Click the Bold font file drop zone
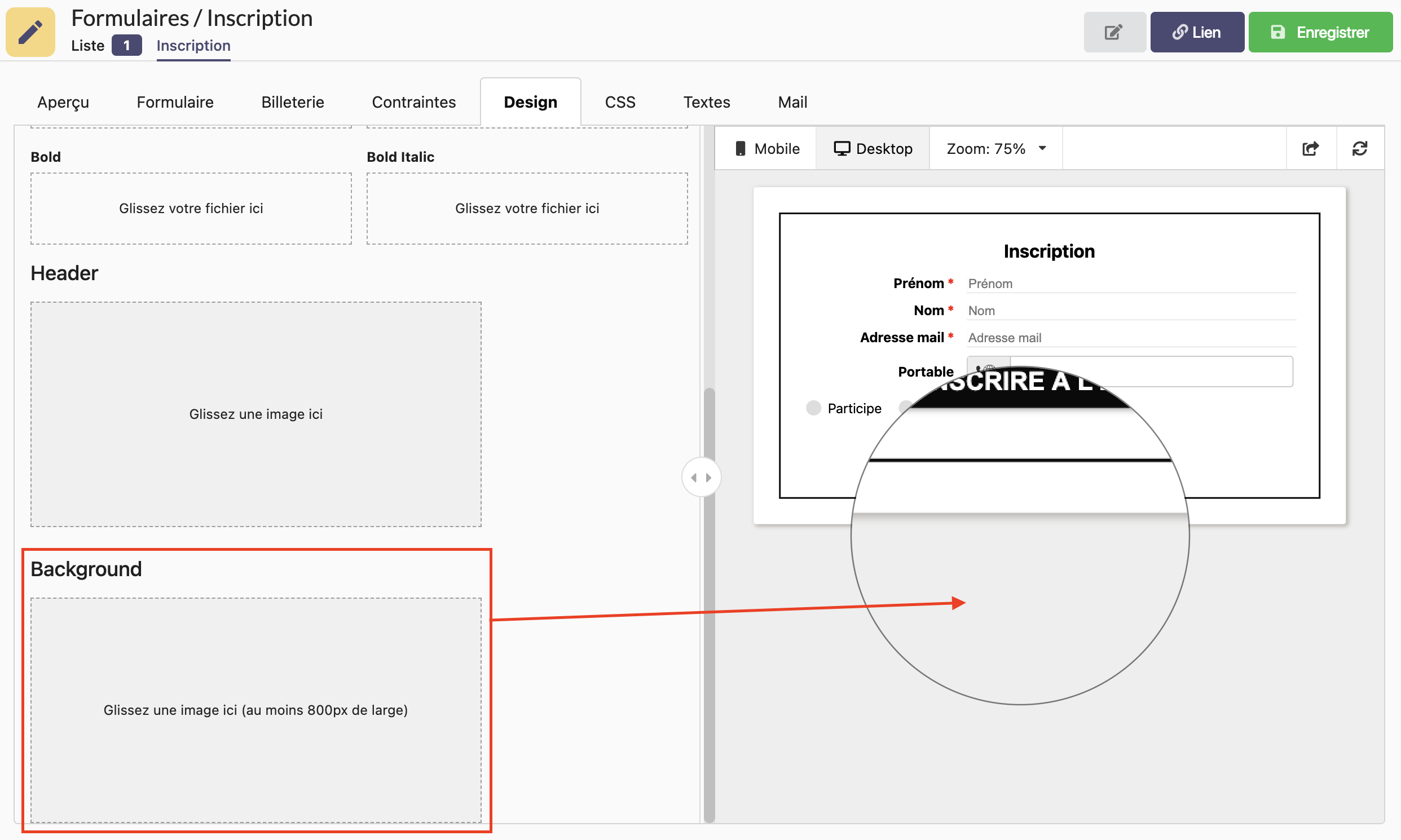The image size is (1401, 840). click(x=191, y=208)
